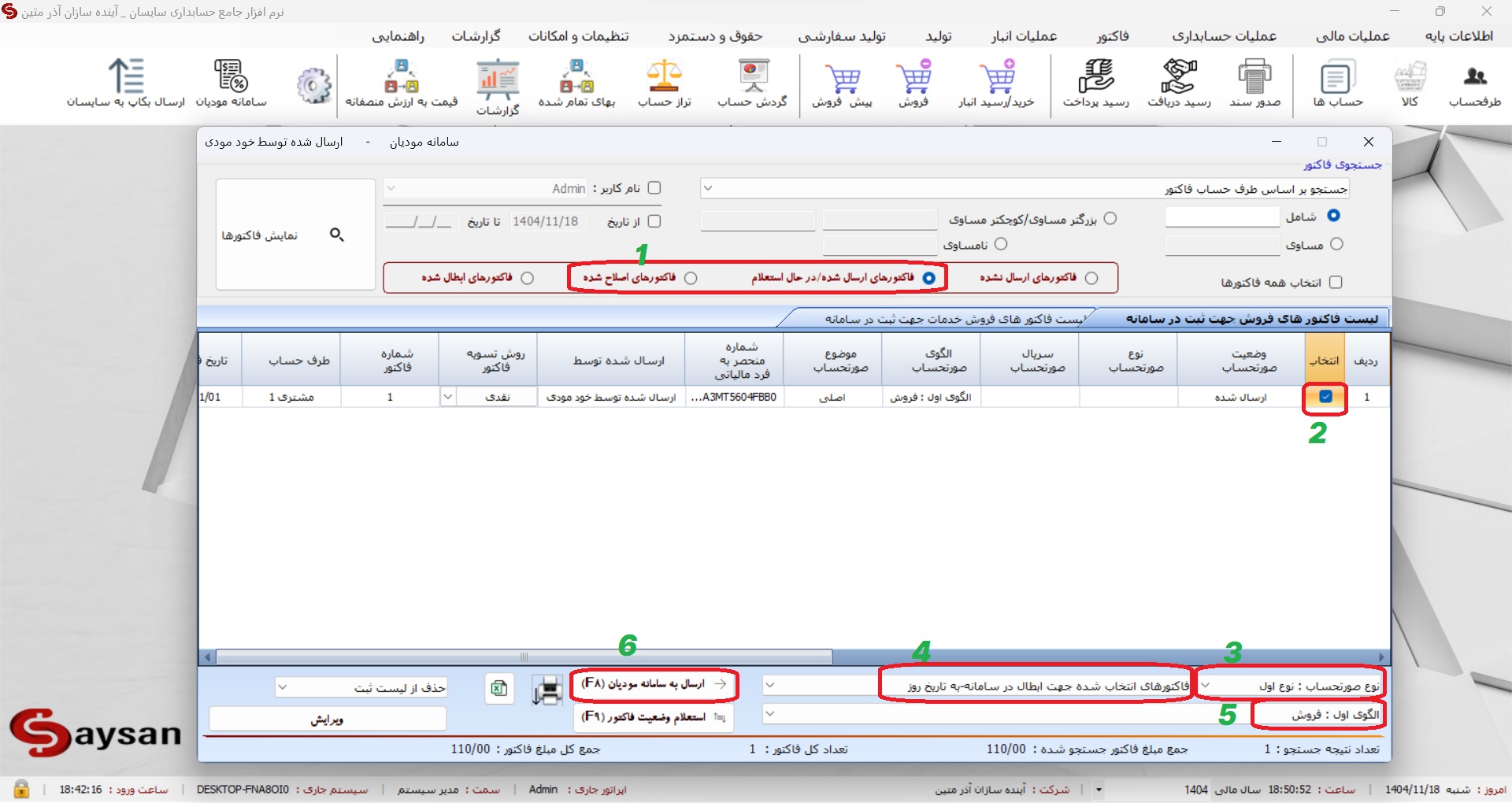The image size is (1512, 803).
Task: Open رسید پرداخت (payment) icon
Action: pos(1096,83)
